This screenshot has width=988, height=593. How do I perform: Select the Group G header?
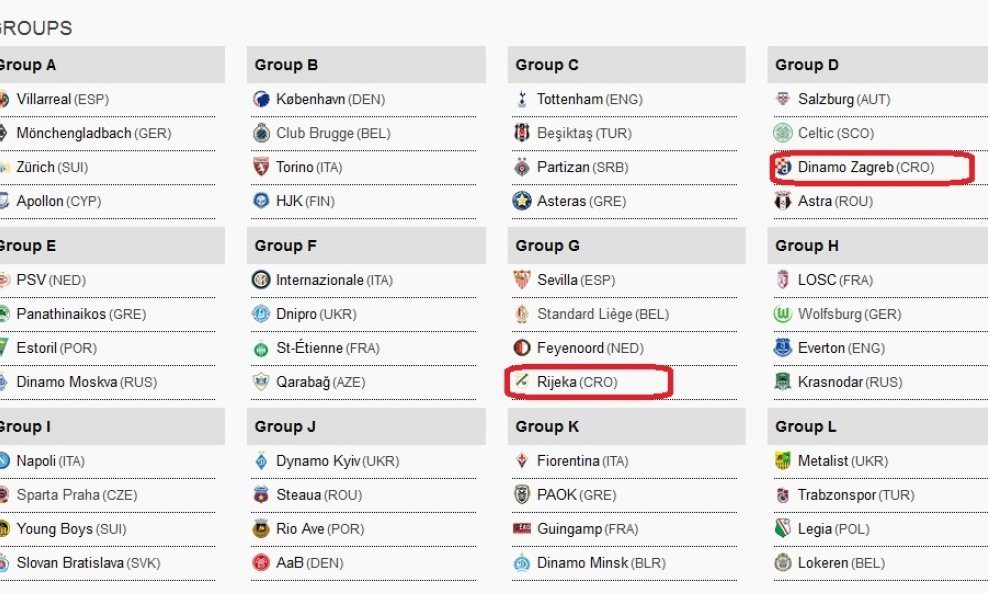[626, 245]
